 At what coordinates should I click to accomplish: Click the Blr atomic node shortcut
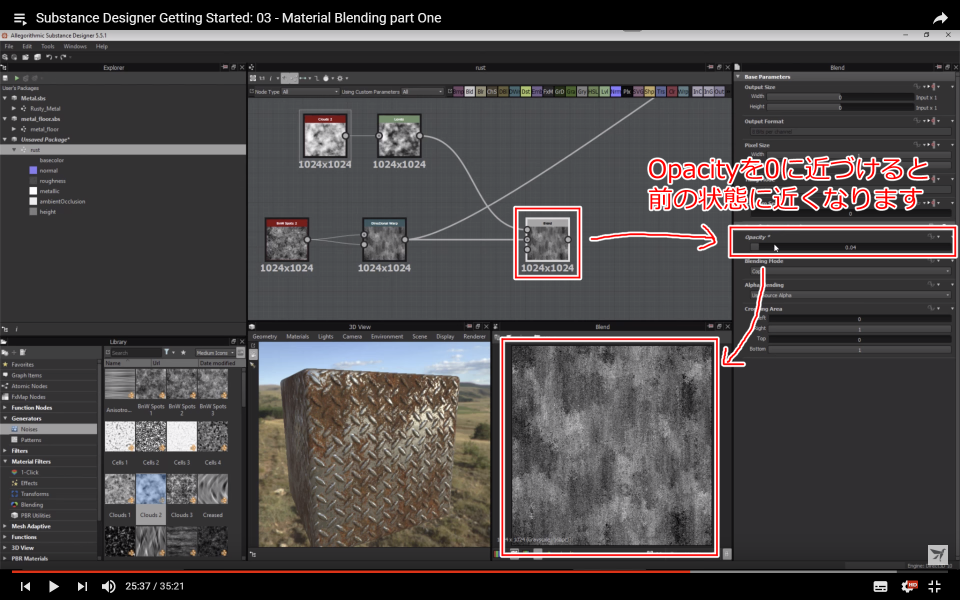coord(481,92)
